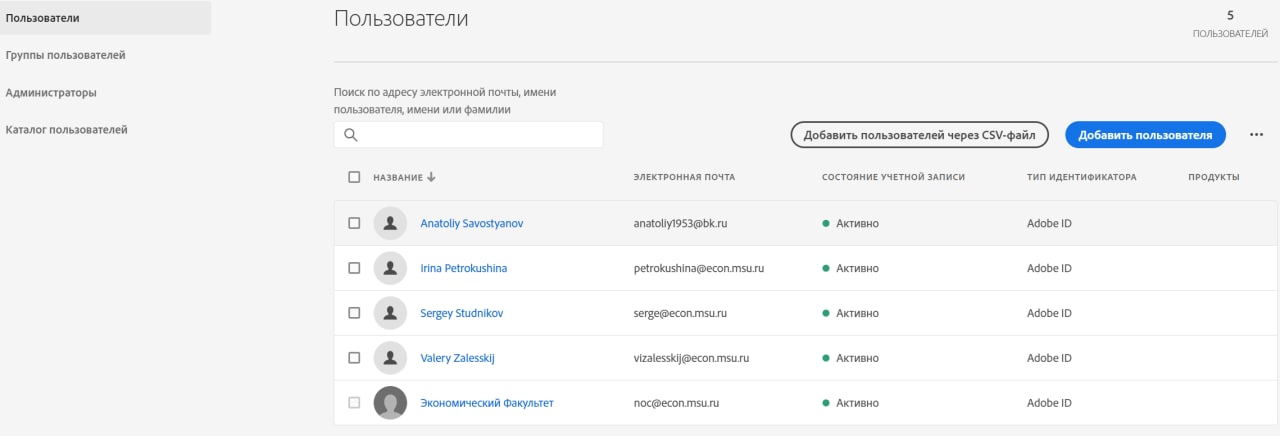Click Irina Petrokushina's avatar icon
This screenshot has width=1280, height=436.
coord(390,268)
